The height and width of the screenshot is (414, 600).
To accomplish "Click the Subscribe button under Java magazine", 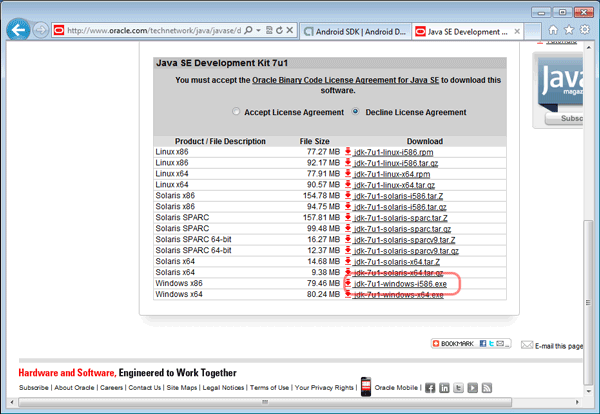I will coord(564,119).
